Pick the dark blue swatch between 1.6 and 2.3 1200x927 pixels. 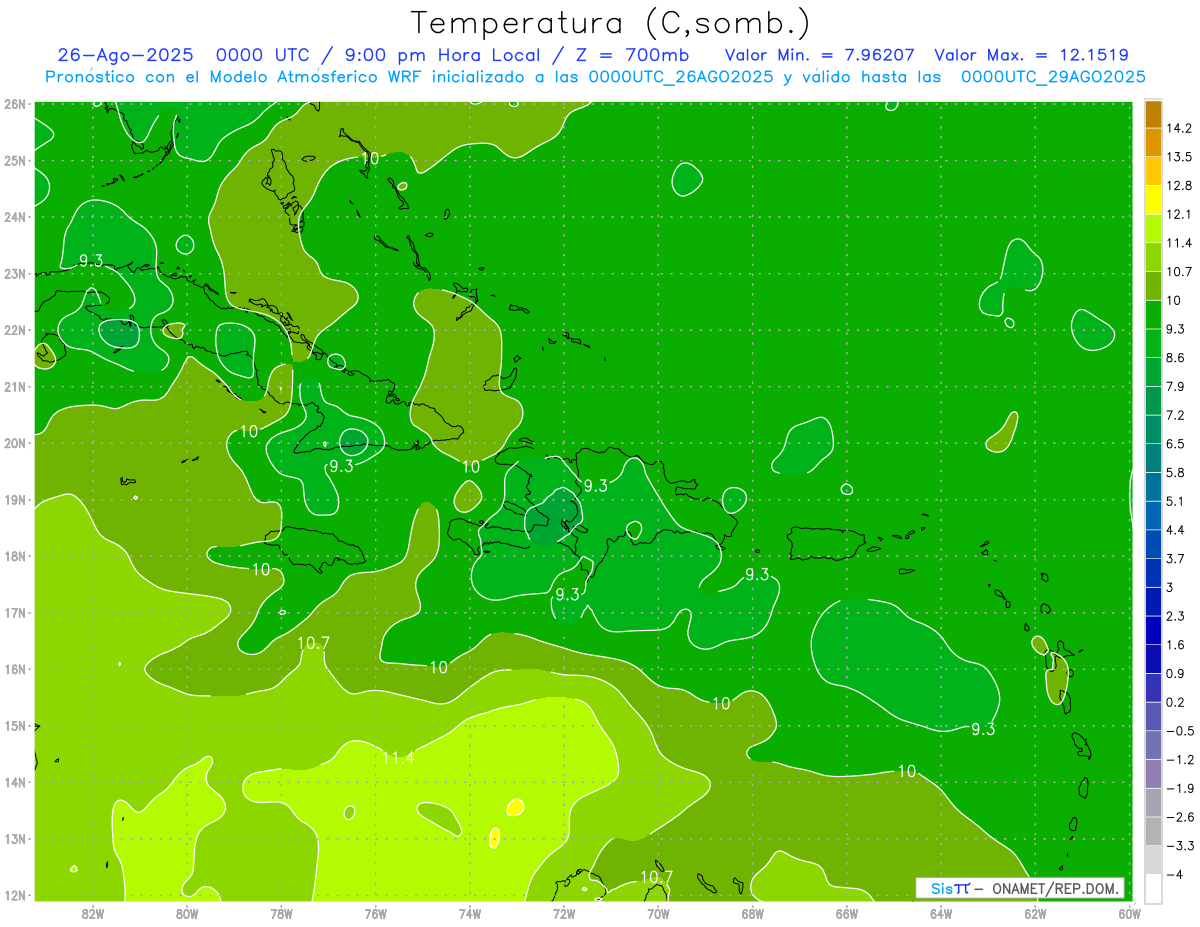coord(1153,630)
